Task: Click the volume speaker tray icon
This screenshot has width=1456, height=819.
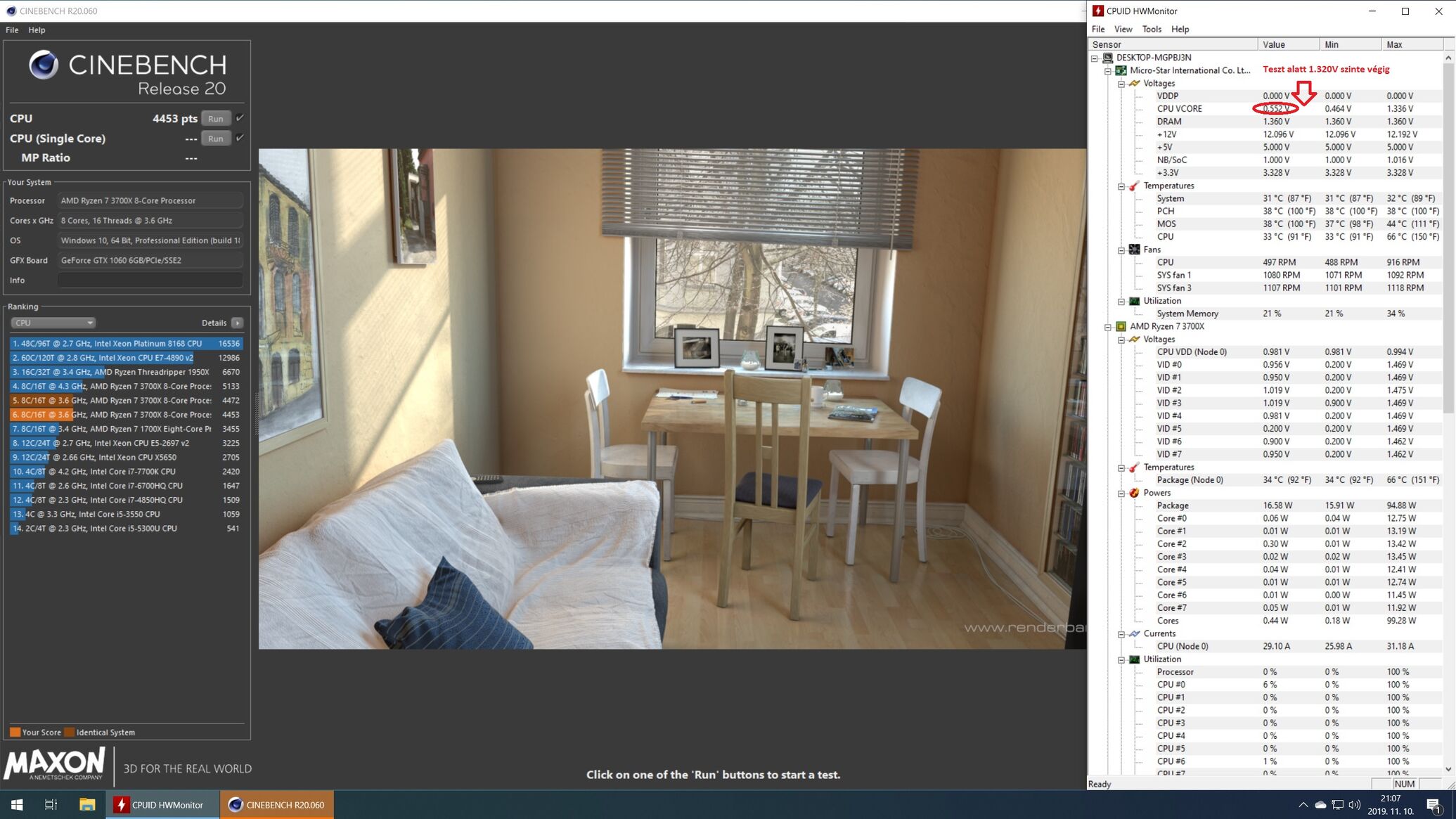Action: pyautogui.click(x=1355, y=804)
